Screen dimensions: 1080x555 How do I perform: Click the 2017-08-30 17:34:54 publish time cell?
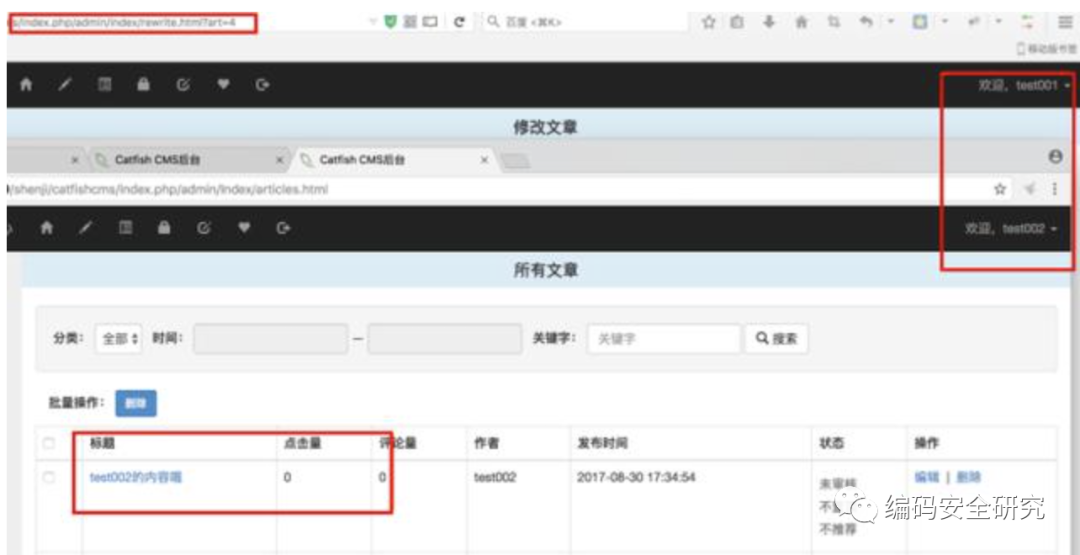coord(636,477)
